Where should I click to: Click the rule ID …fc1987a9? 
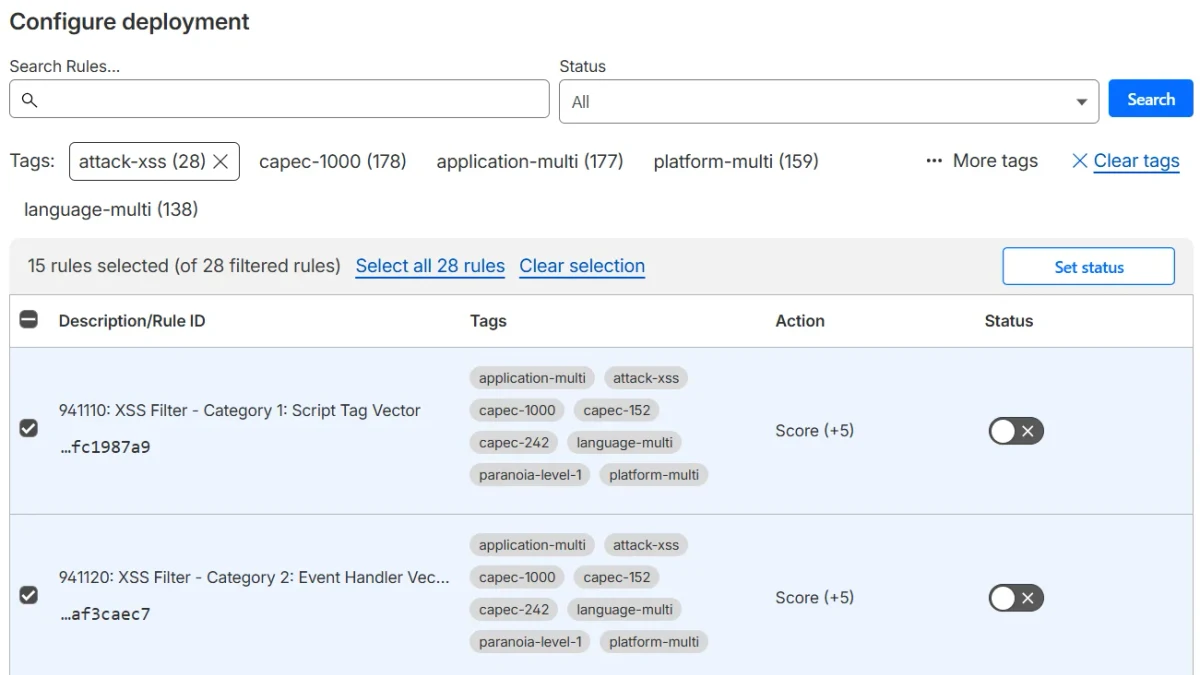tap(105, 447)
